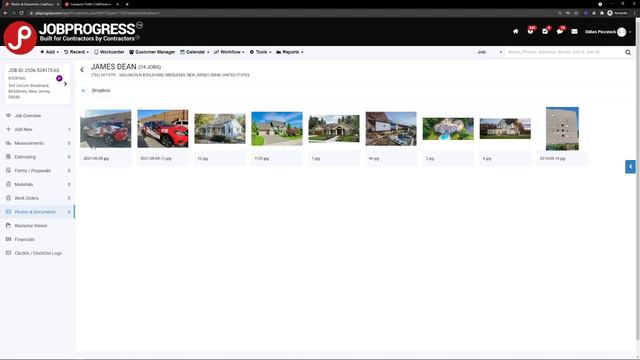Open the tasks checklist icon

[x=545, y=31]
